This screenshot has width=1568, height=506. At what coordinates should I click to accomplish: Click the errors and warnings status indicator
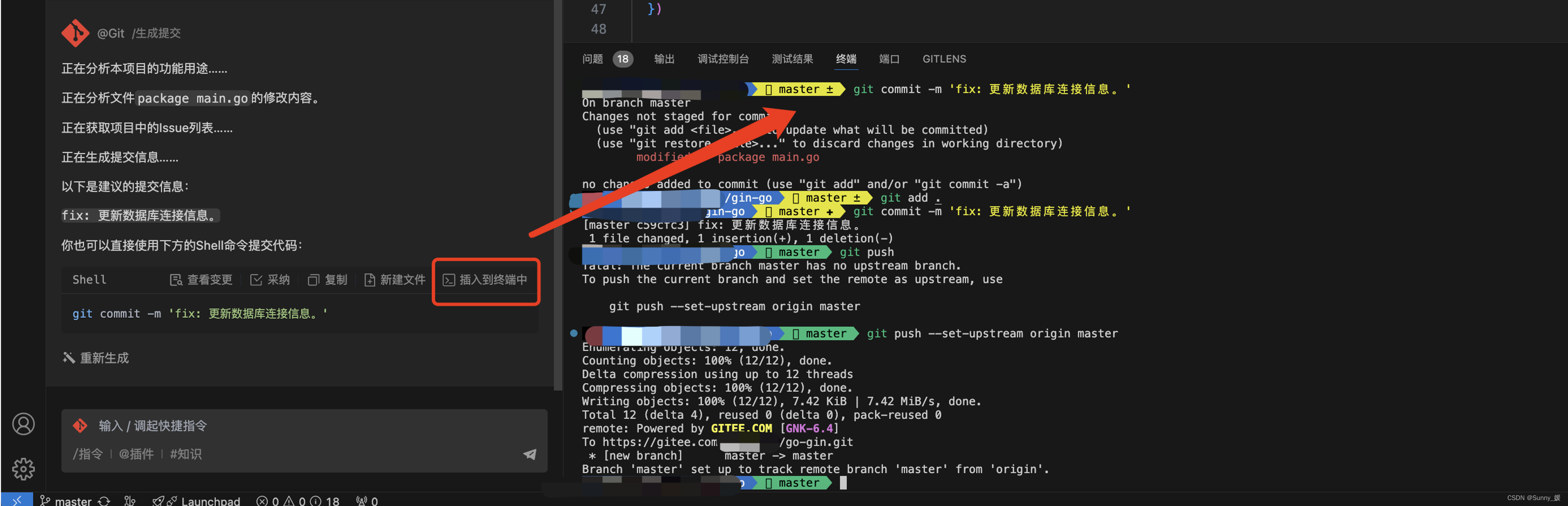[297, 501]
